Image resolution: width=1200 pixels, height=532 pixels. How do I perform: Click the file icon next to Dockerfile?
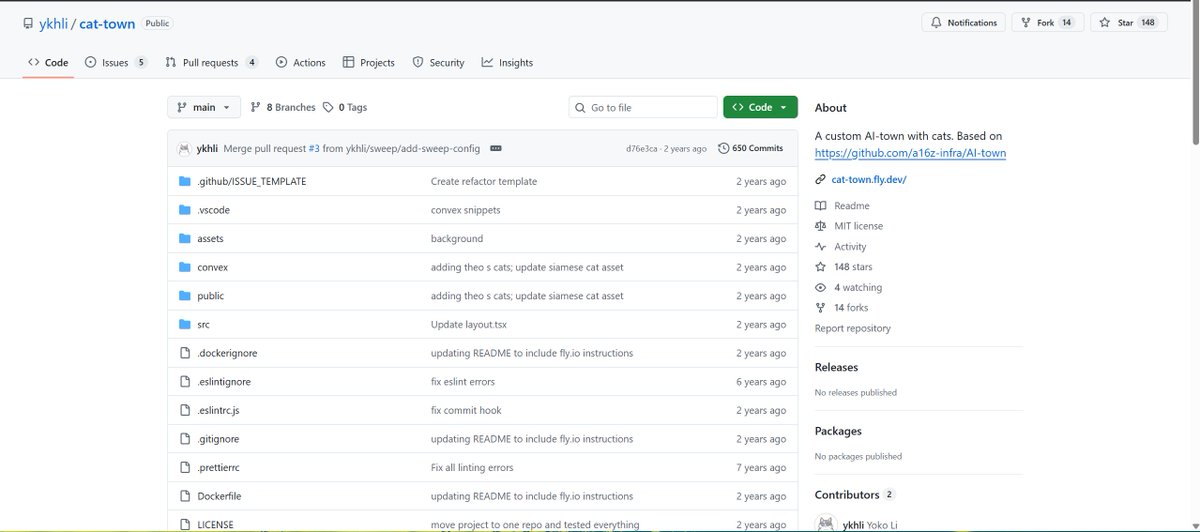[184, 496]
